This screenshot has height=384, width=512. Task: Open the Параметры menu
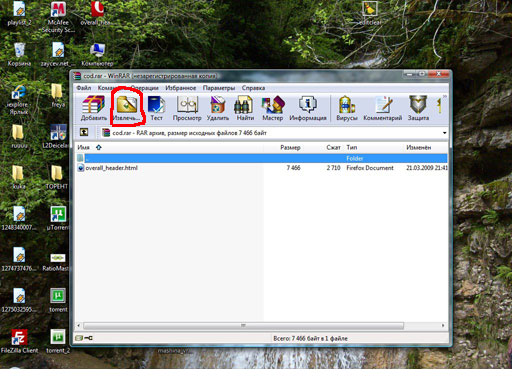click(x=219, y=88)
